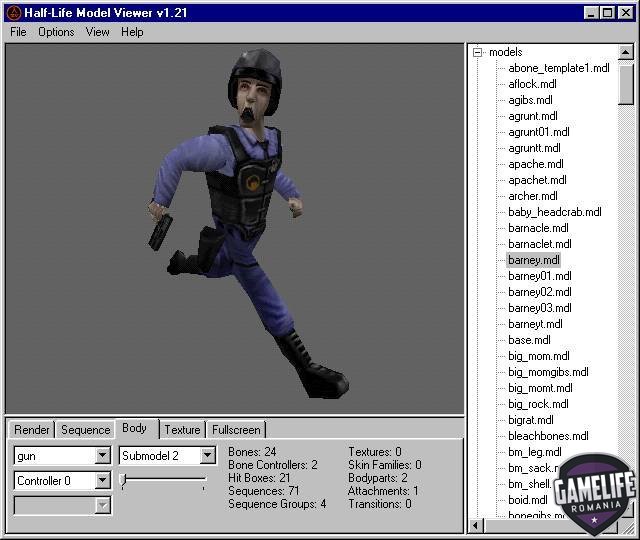Select barnaclet.mdl in the tree
This screenshot has width=640, height=540.
click(x=540, y=244)
